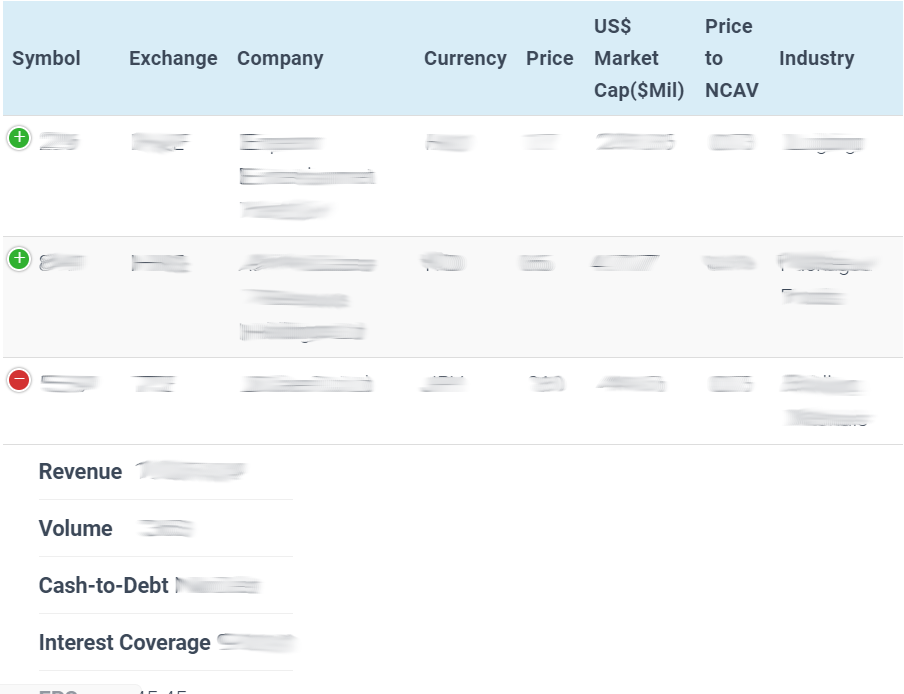Click the Currency column header
The image size is (904, 694).
point(465,58)
